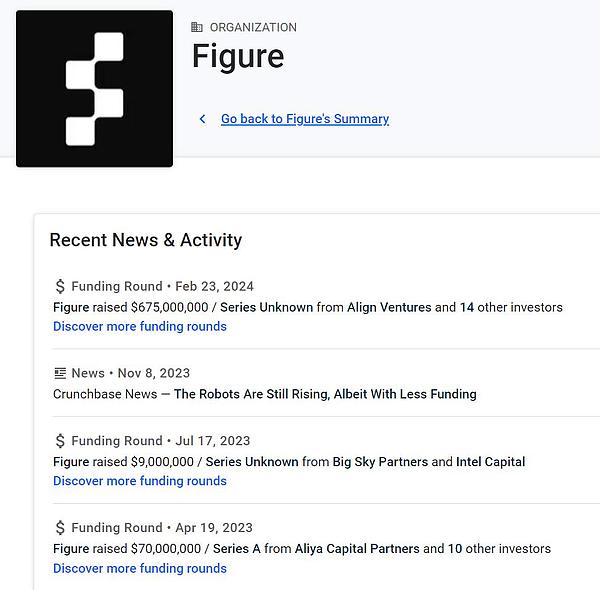
Task: Open the Align Ventures investor link
Action: [389, 307]
